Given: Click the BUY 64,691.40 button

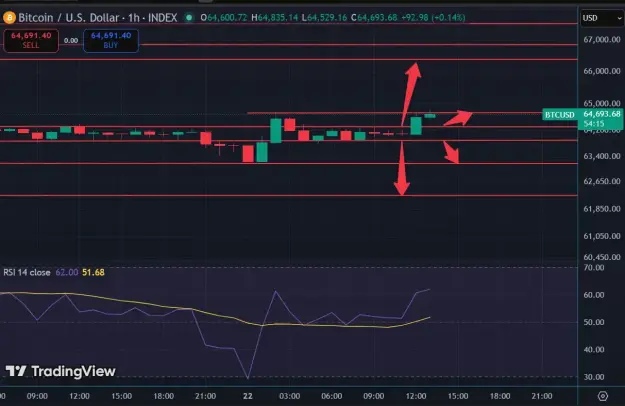Looking at the screenshot, I should click(111, 41).
